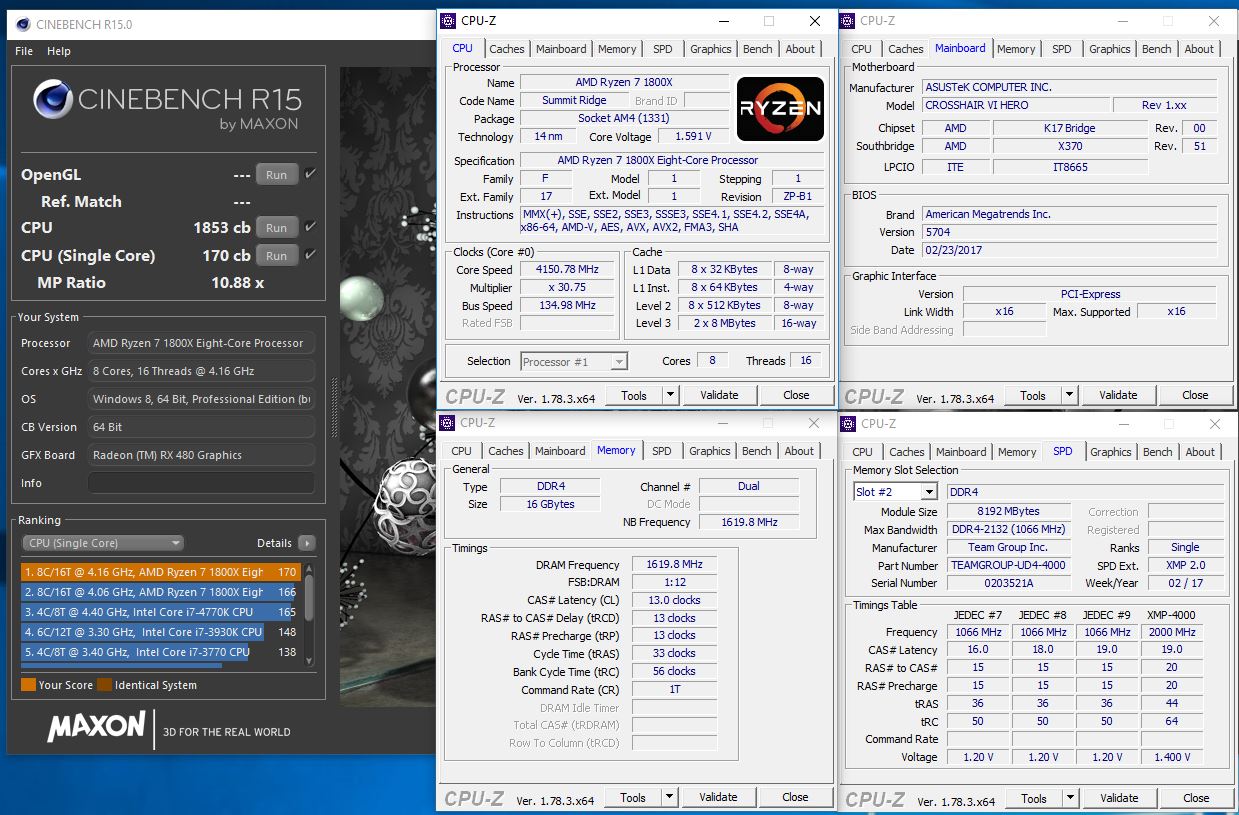Click the DRAM Frequency value 1619.8 MHz

674,565
